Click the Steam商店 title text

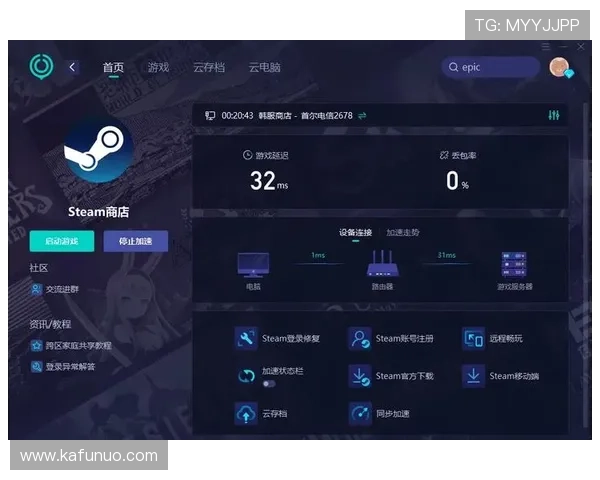(x=99, y=212)
